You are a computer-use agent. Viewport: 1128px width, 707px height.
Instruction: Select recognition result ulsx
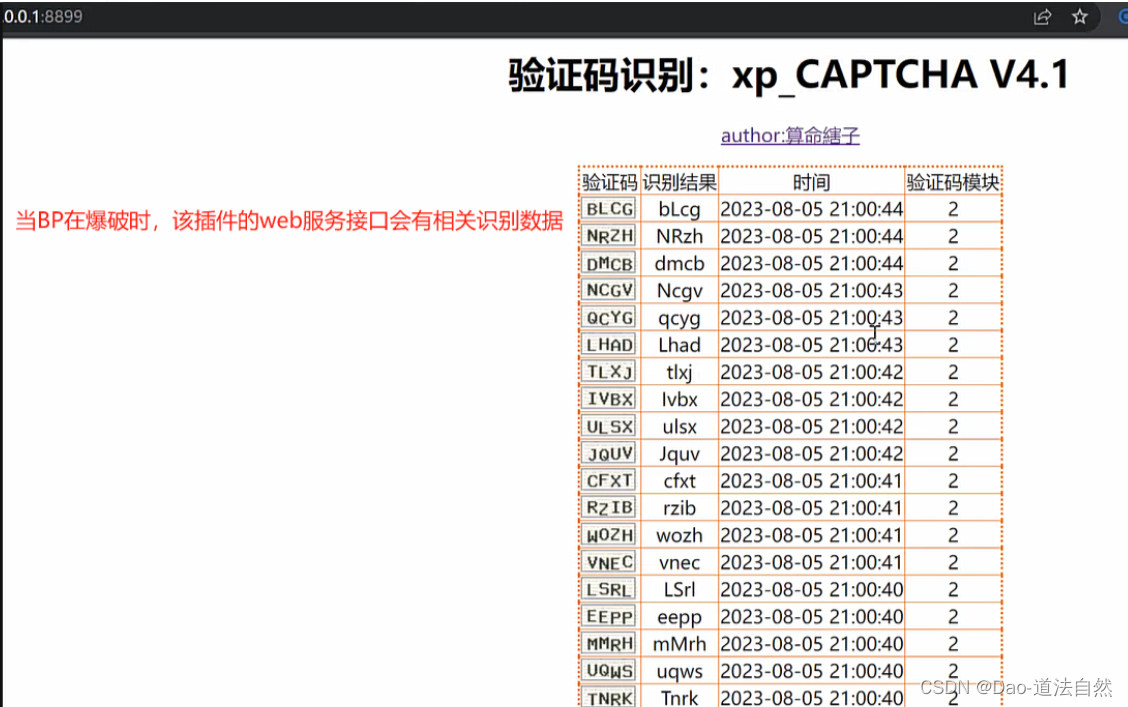point(679,427)
